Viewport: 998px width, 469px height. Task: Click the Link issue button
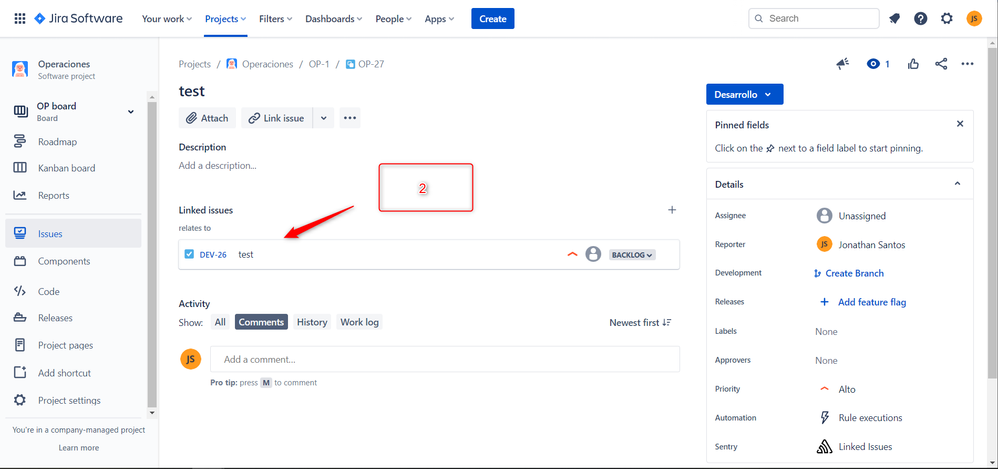[x=276, y=118]
